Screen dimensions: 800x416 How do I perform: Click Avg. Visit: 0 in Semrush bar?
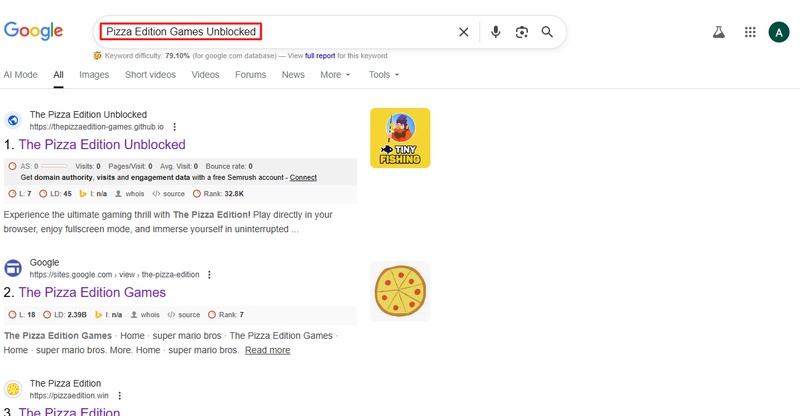[x=179, y=166]
